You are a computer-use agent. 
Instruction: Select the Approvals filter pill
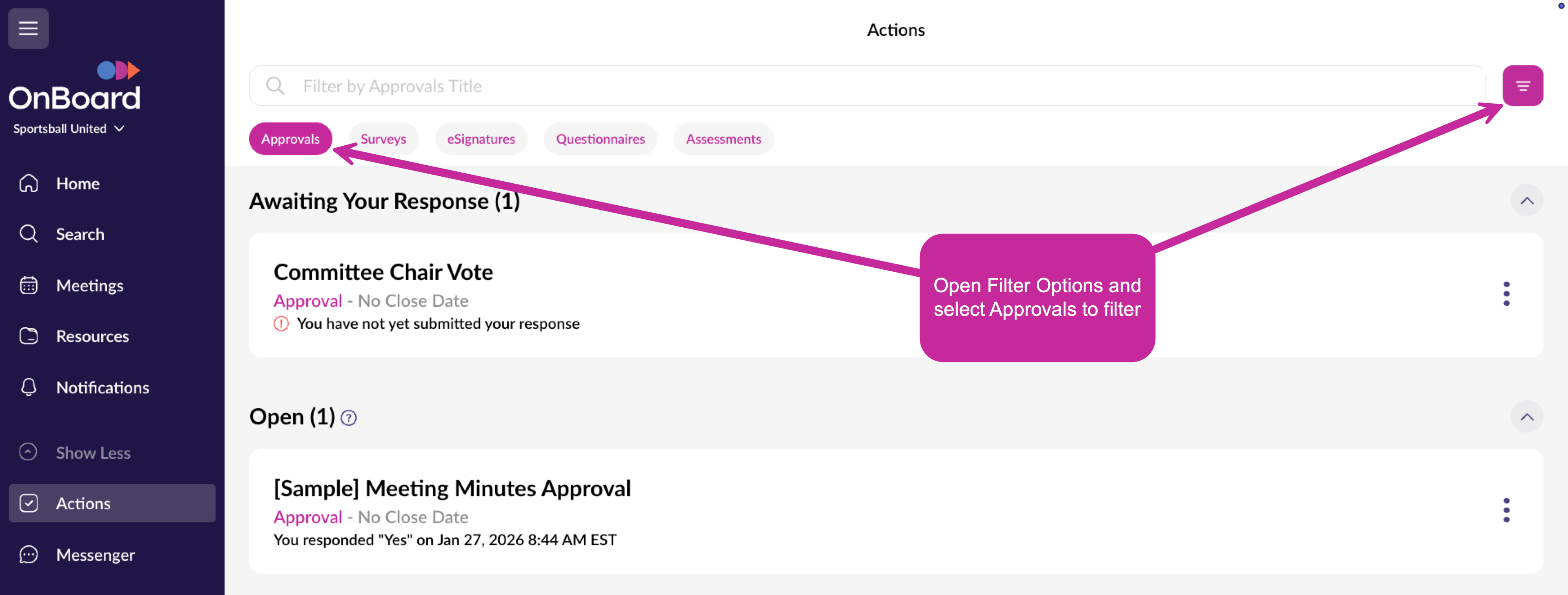(290, 139)
